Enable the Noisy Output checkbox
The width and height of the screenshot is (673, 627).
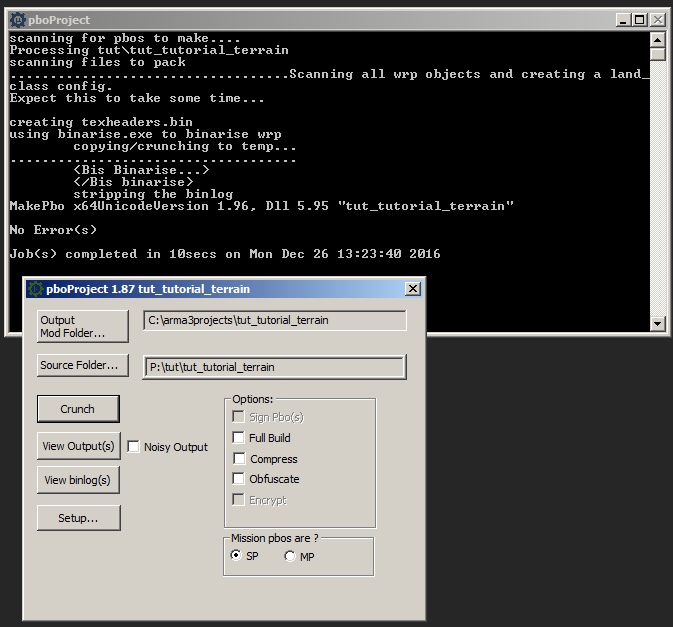pos(134,447)
